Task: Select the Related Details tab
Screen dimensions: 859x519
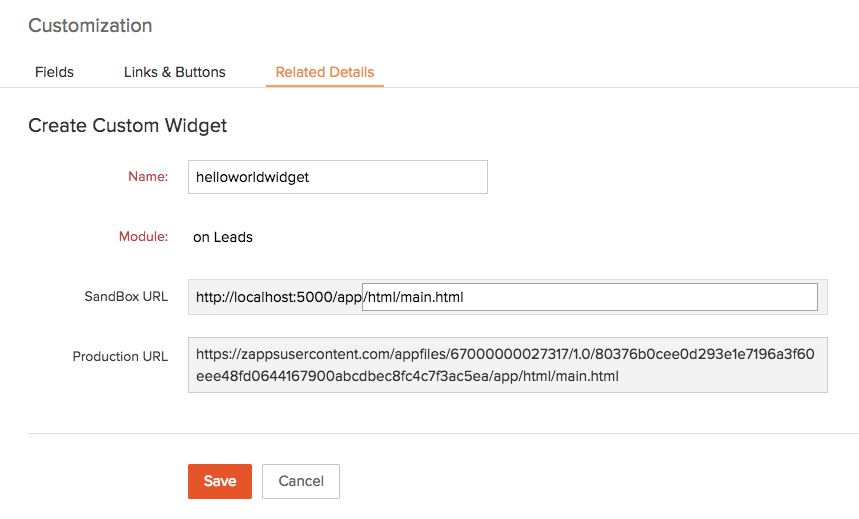Action: pos(325,72)
